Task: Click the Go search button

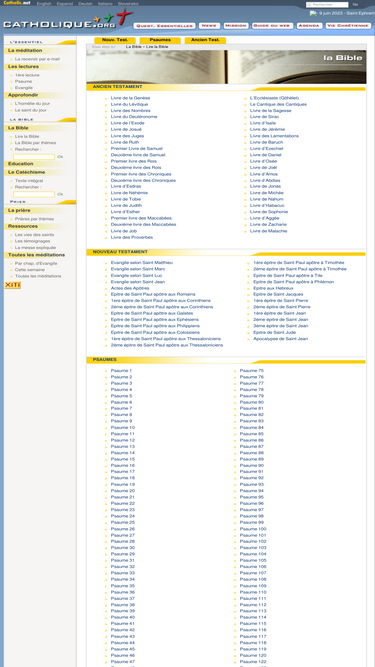Action: coord(355,5)
